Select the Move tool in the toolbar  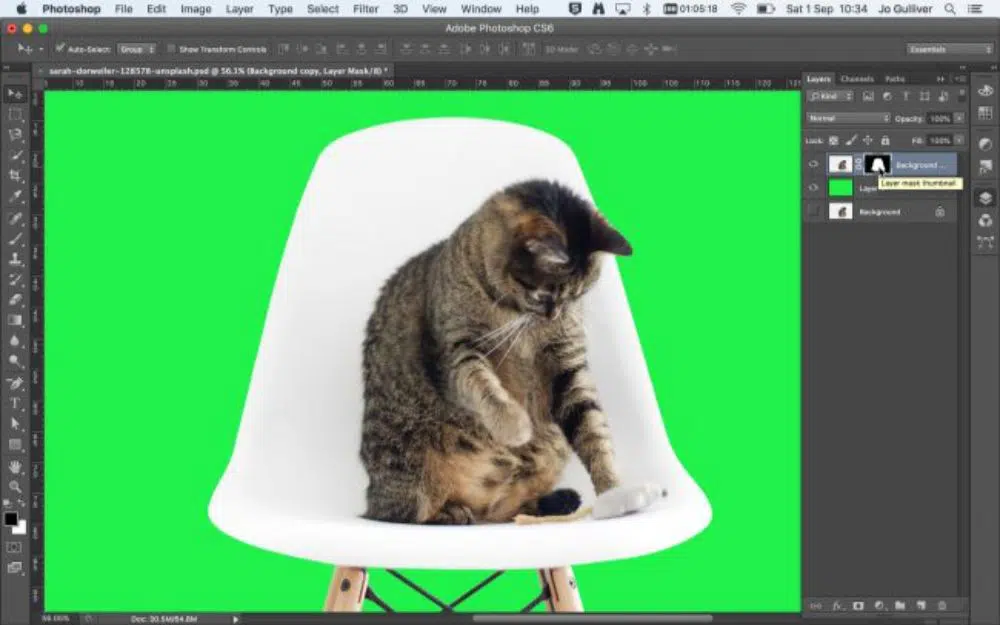[15, 93]
